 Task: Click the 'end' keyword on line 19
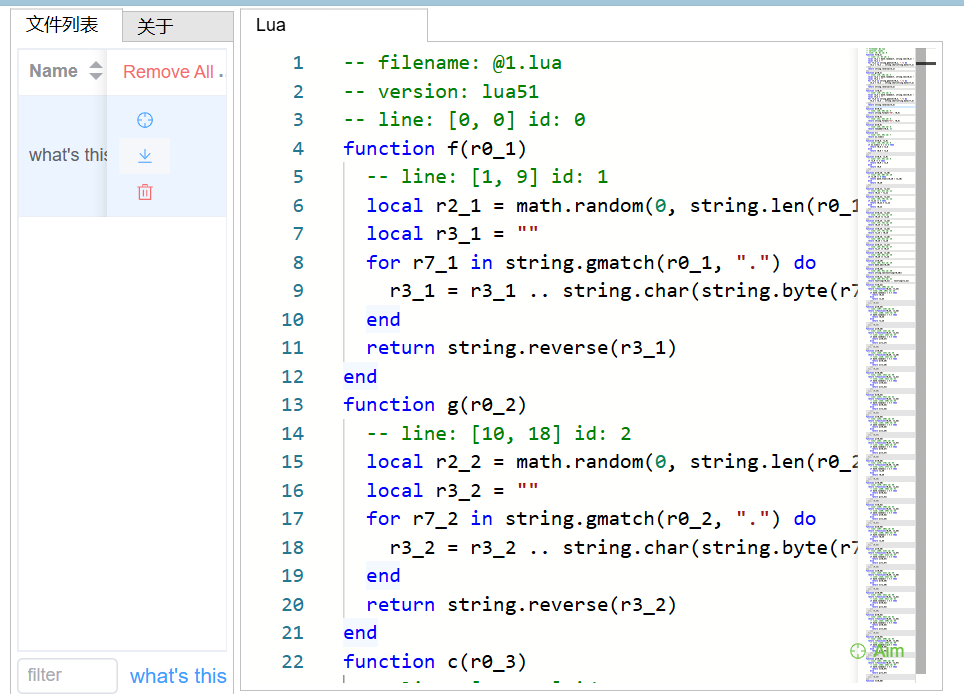click(383, 576)
